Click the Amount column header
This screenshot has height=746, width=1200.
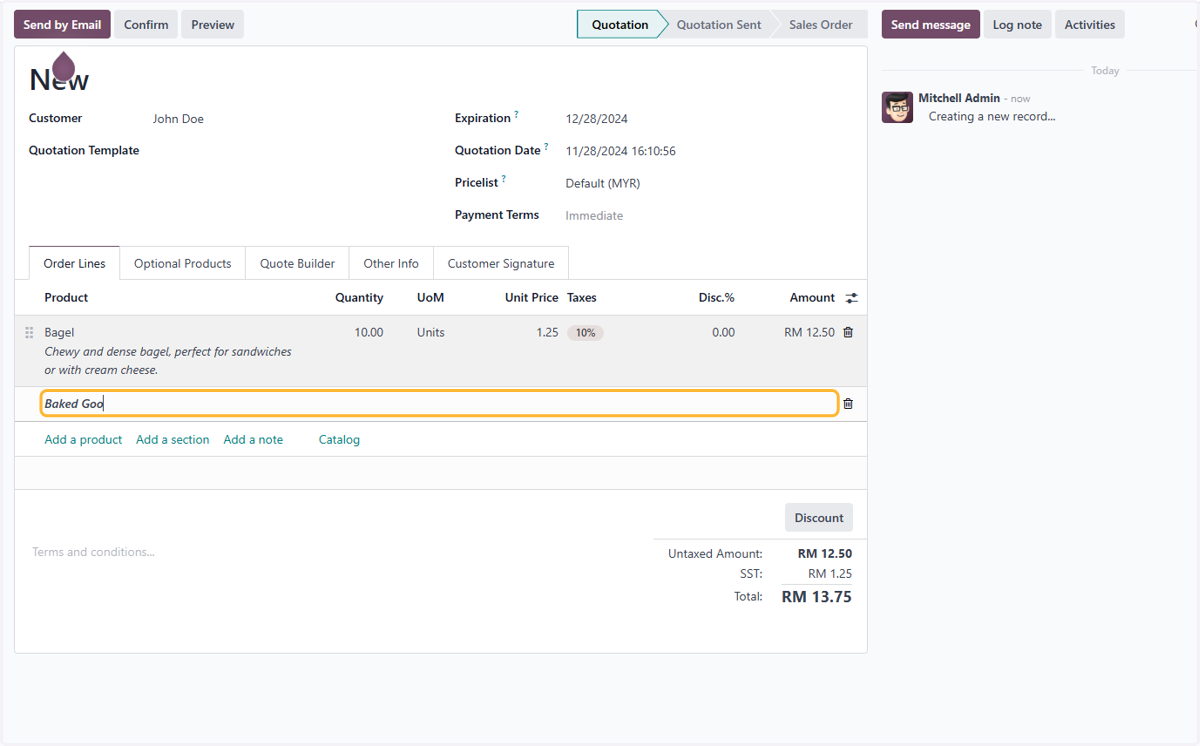click(812, 297)
